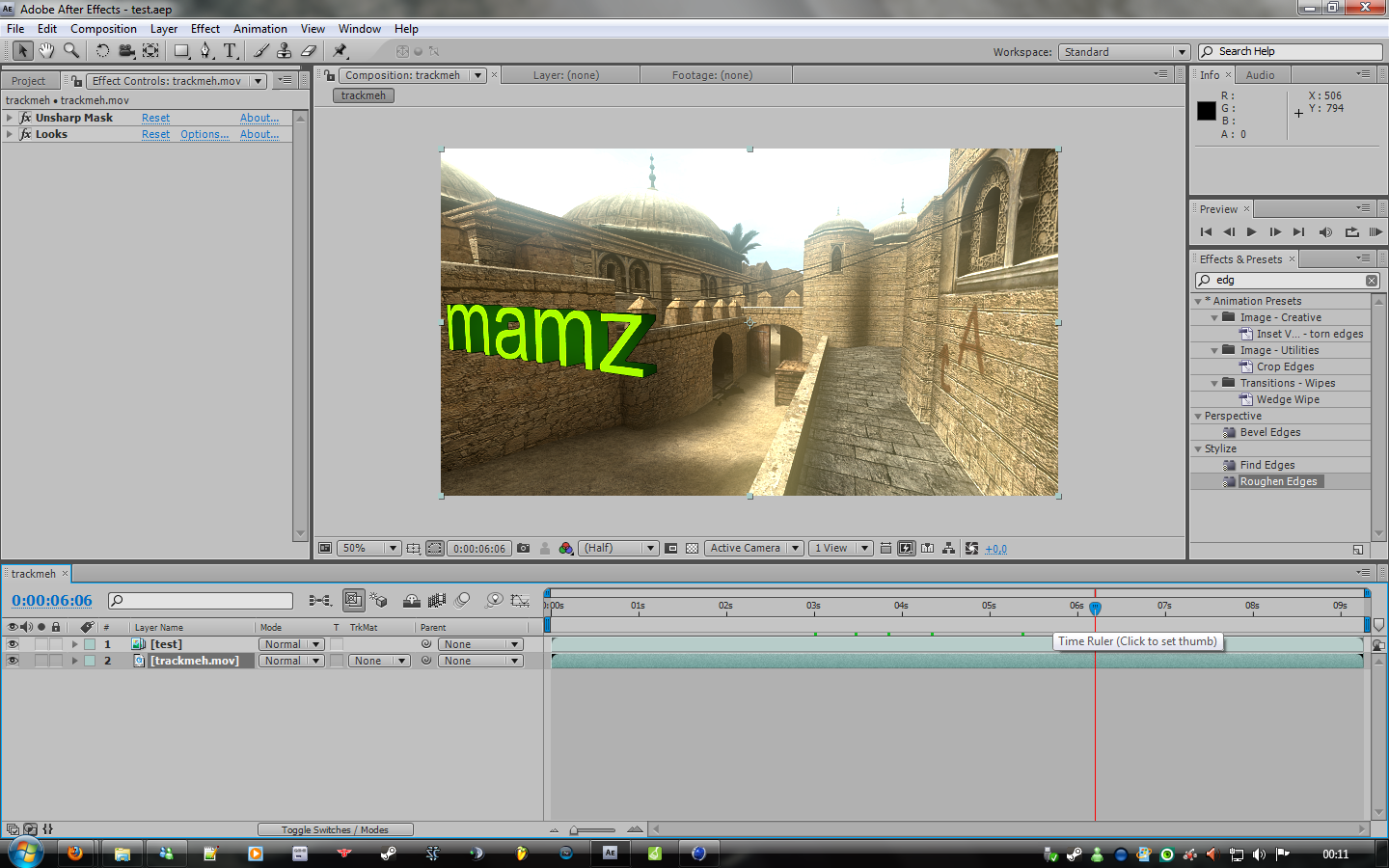Viewport: 1389px width, 868px height.
Task: Clear the effects search field
Action: pyautogui.click(x=1372, y=280)
